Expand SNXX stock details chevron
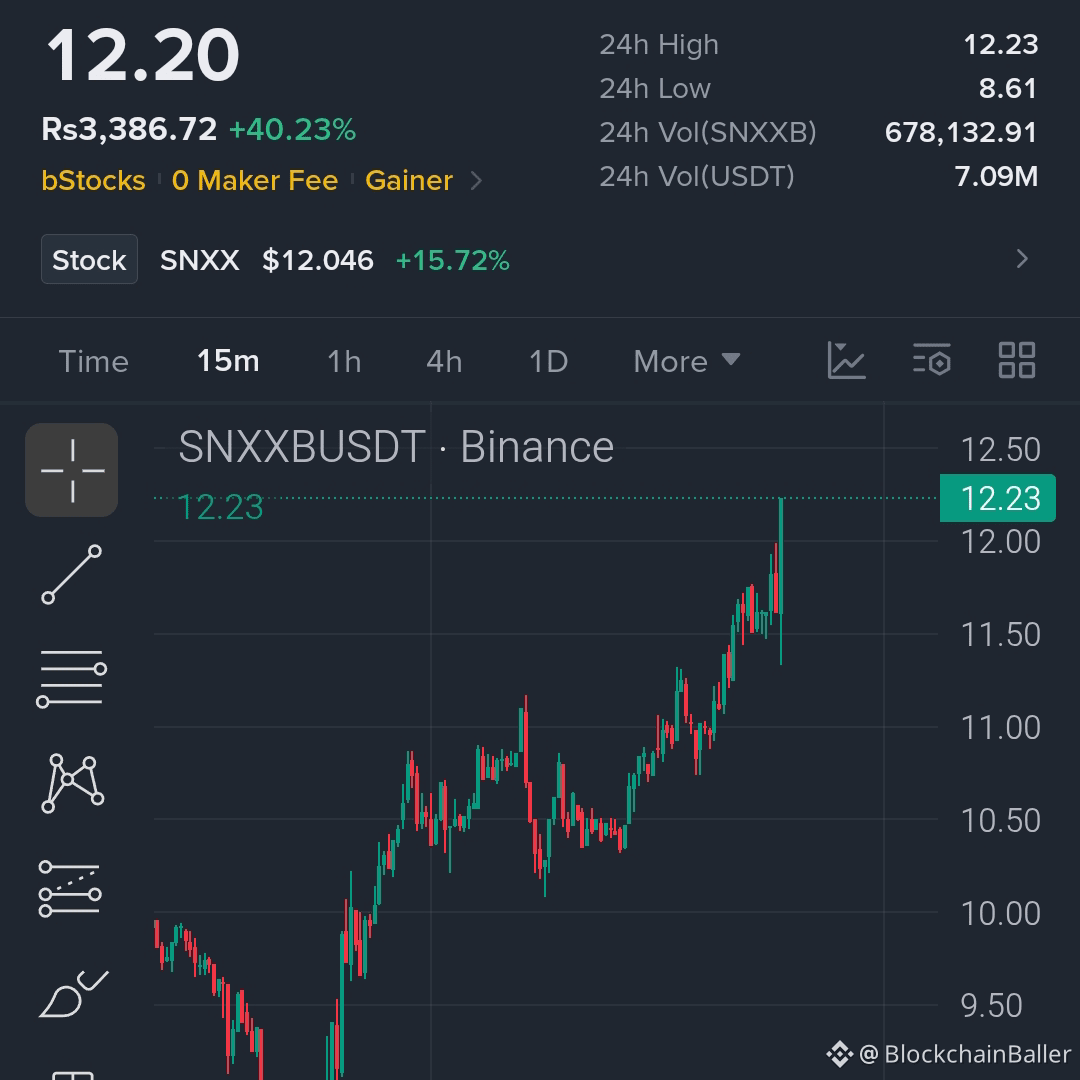Screen dimensions: 1080x1080 pyautogui.click(x=1022, y=259)
